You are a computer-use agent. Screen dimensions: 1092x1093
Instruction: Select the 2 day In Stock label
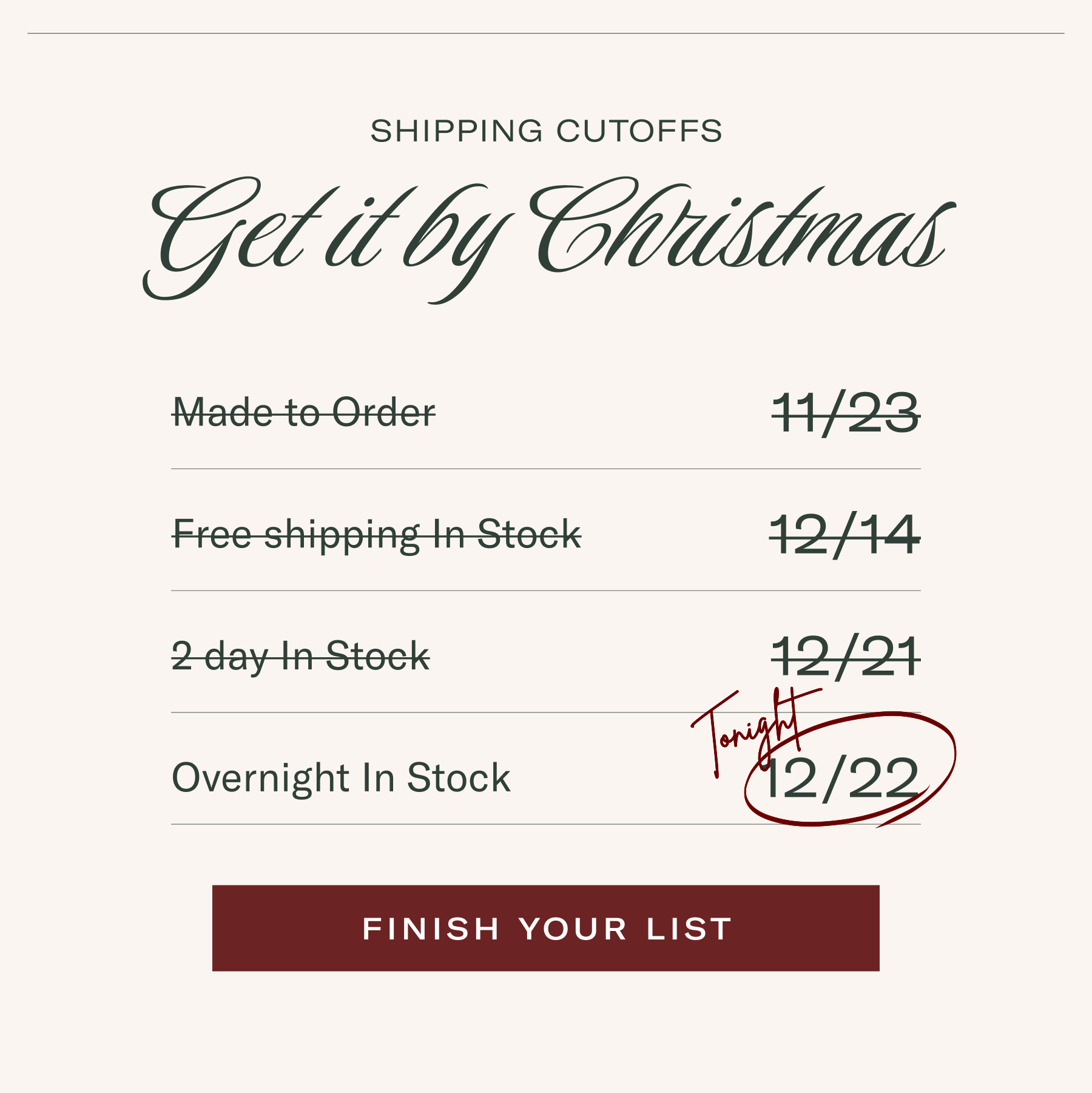coord(301,657)
